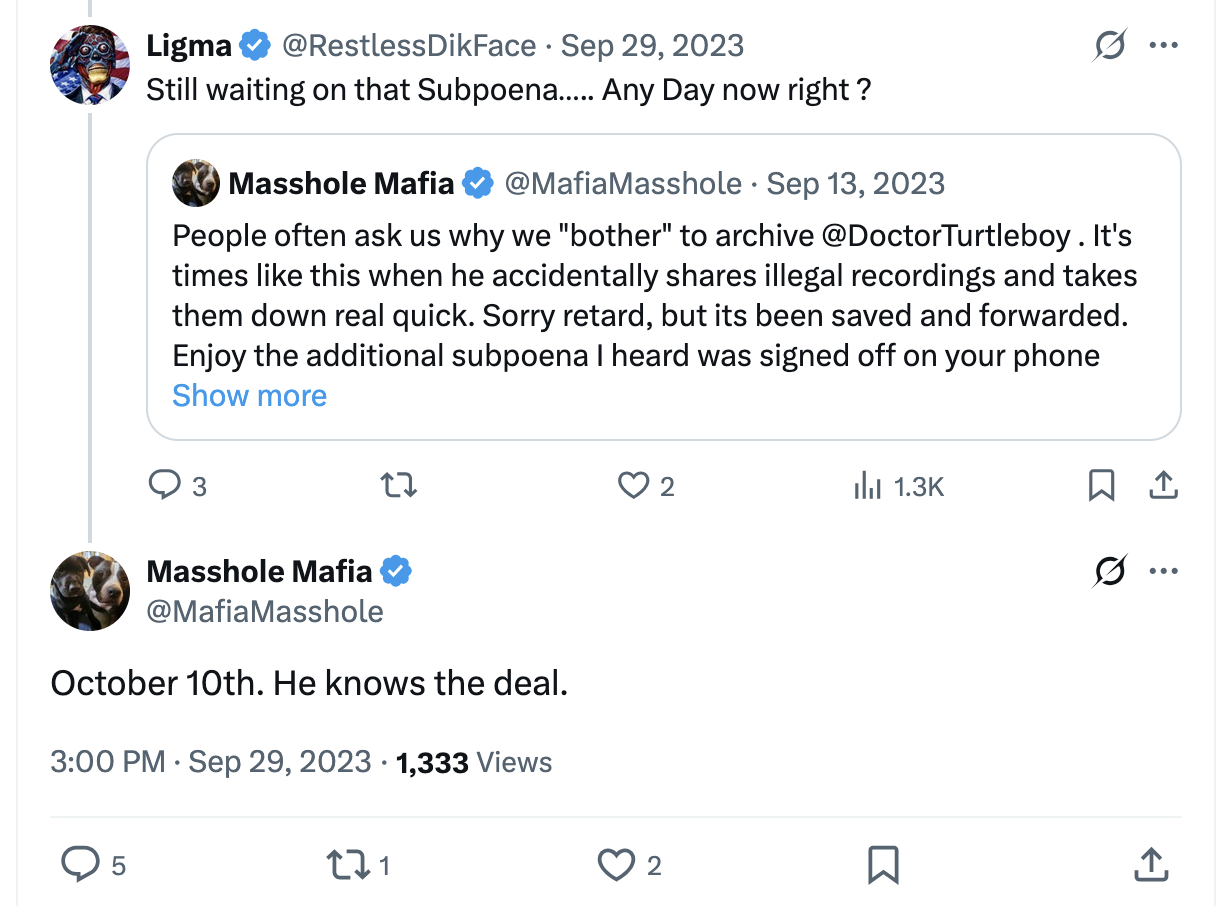Reply to the October 10th tweet
Screen dimensions: 1220x906
79,864
